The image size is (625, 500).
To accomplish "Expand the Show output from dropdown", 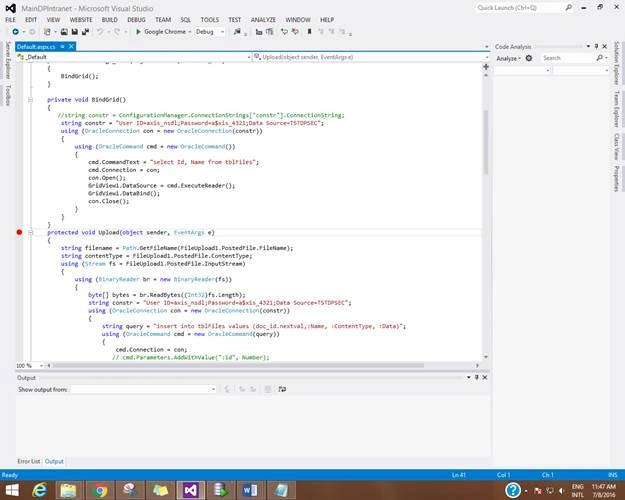I will coord(143,389).
